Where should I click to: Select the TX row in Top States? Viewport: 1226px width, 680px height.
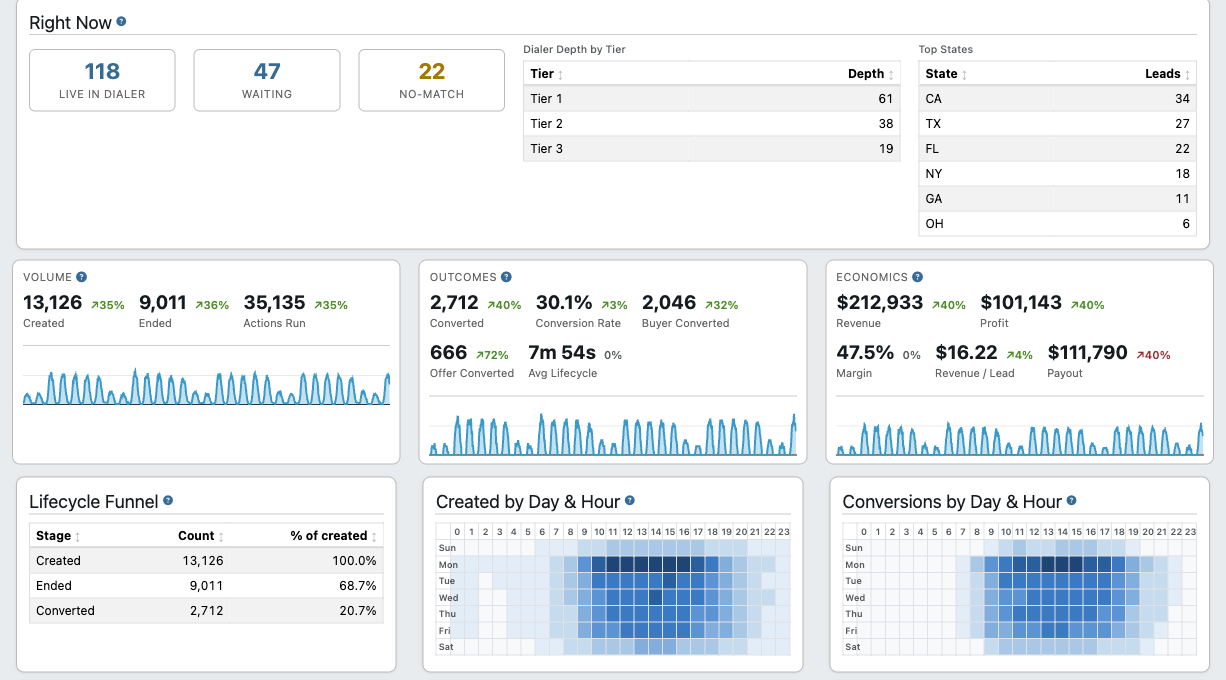pyautogui.click(x=1058, y=123)
